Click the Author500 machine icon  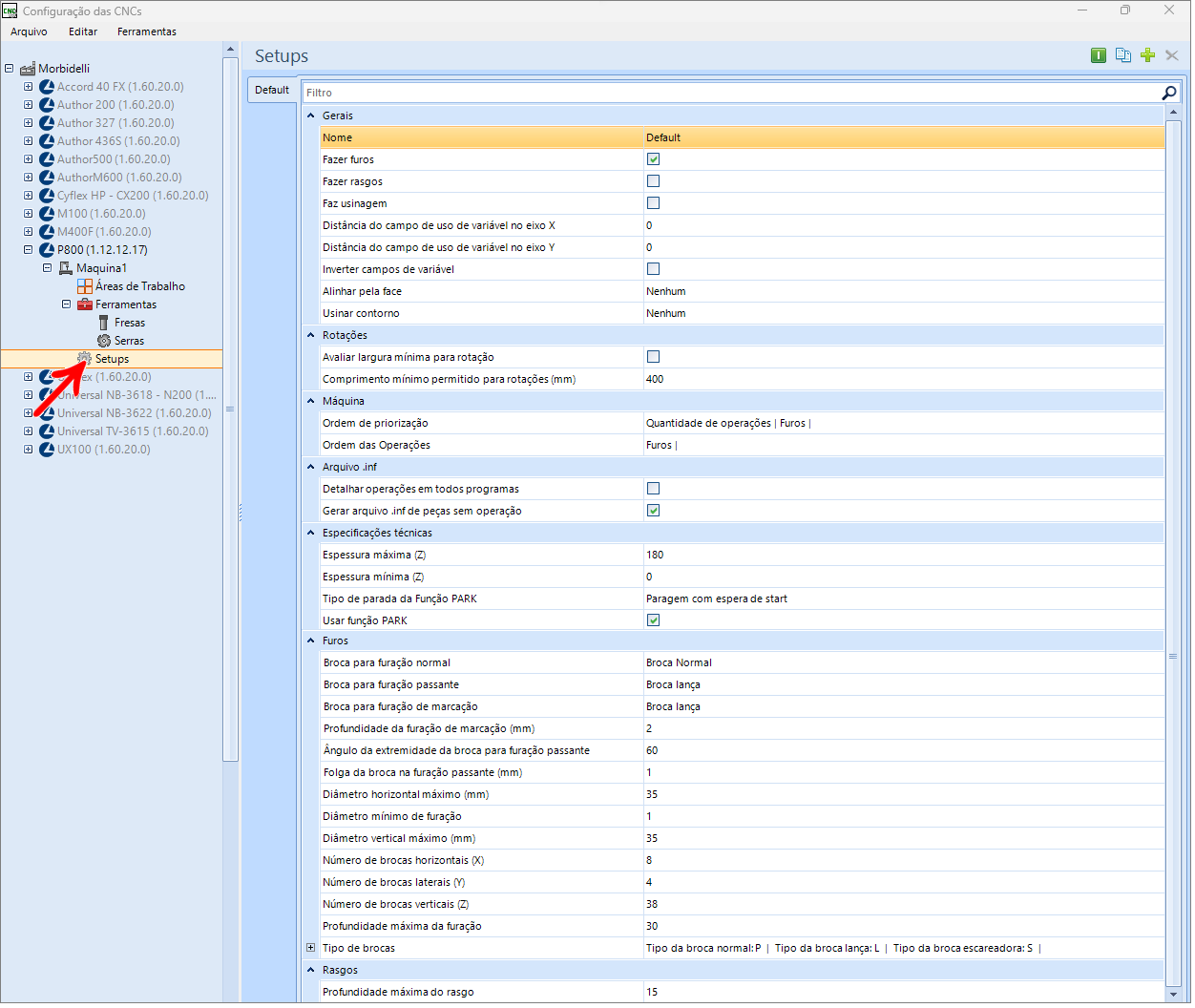coord(47,159)
